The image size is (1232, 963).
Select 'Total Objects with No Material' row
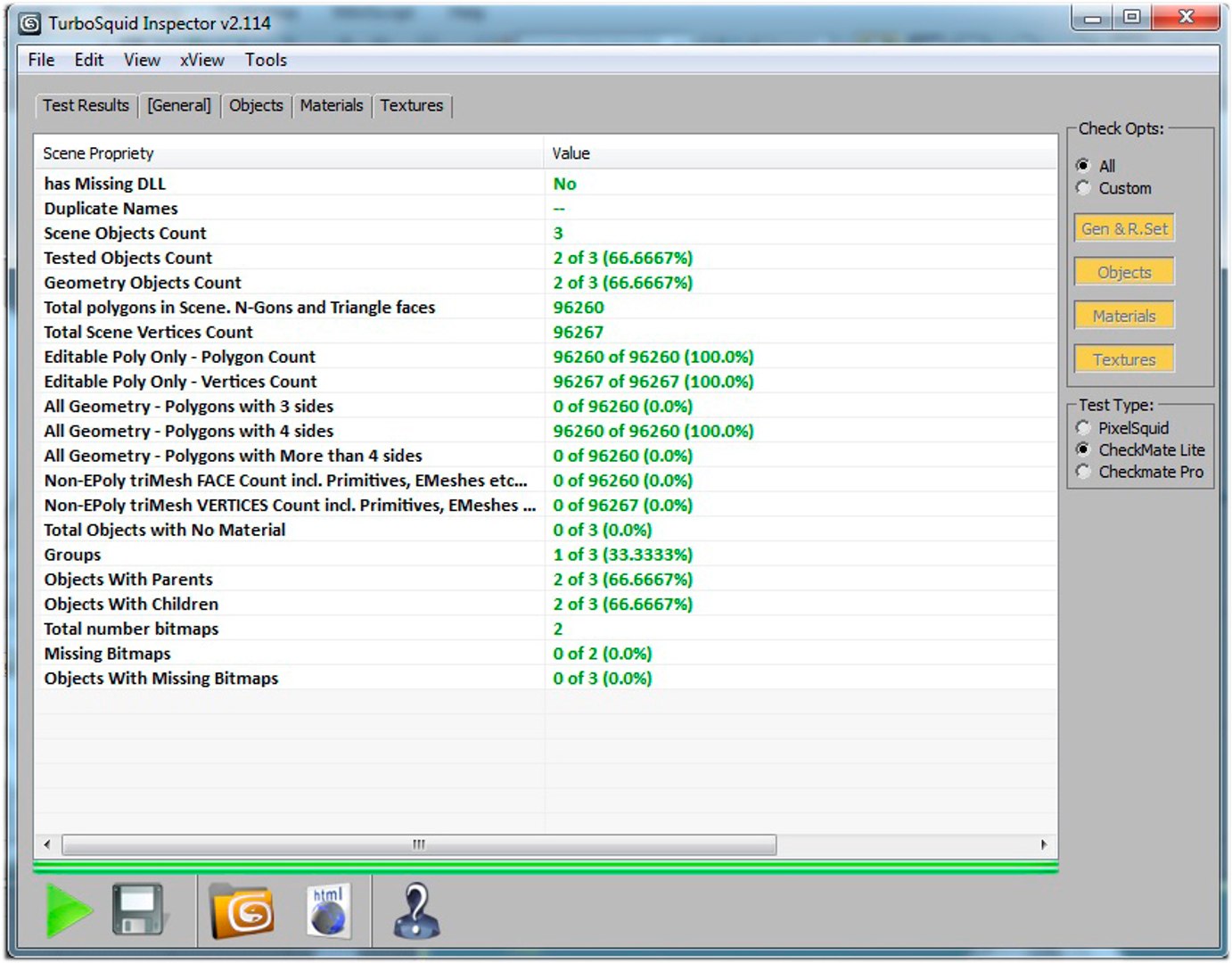(x=546, y=530)
